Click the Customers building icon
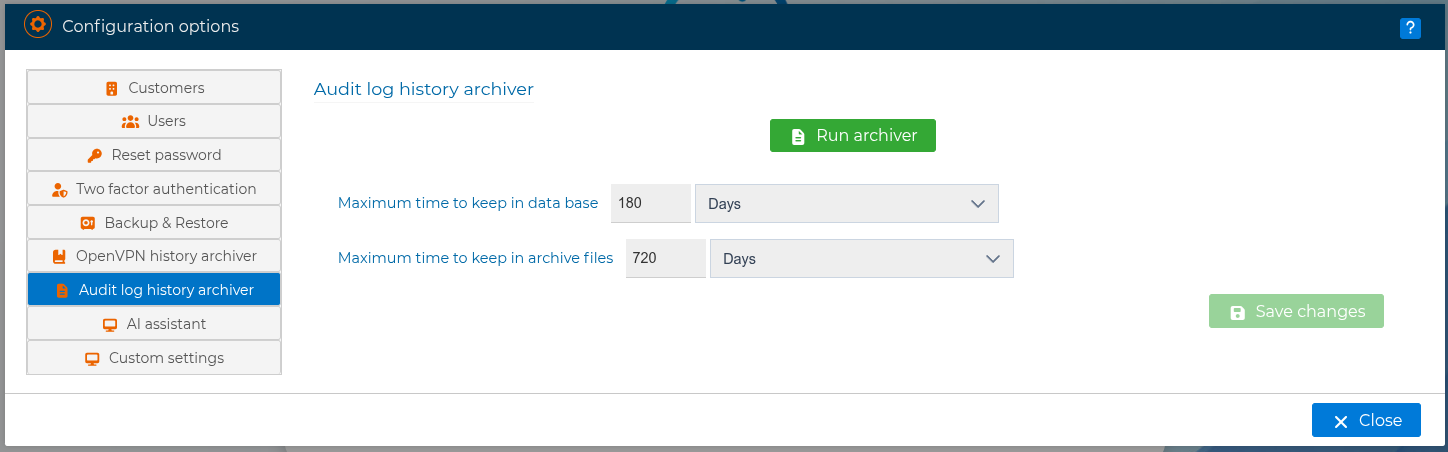 (x=112, y=88)
